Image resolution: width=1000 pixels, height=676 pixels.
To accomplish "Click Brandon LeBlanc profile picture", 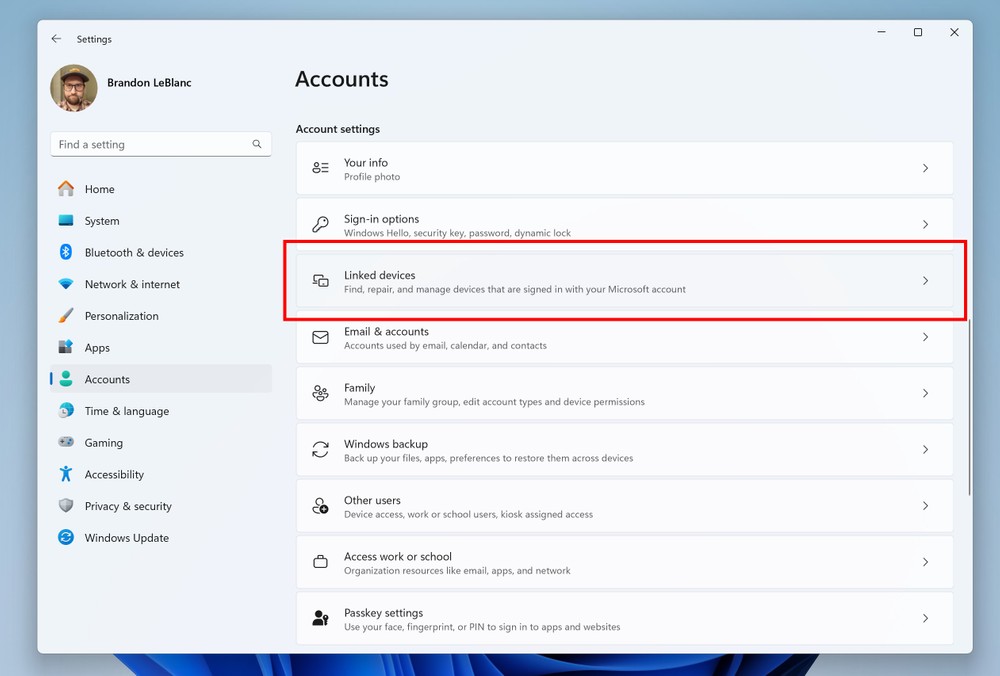I will [x=74, y=88].
